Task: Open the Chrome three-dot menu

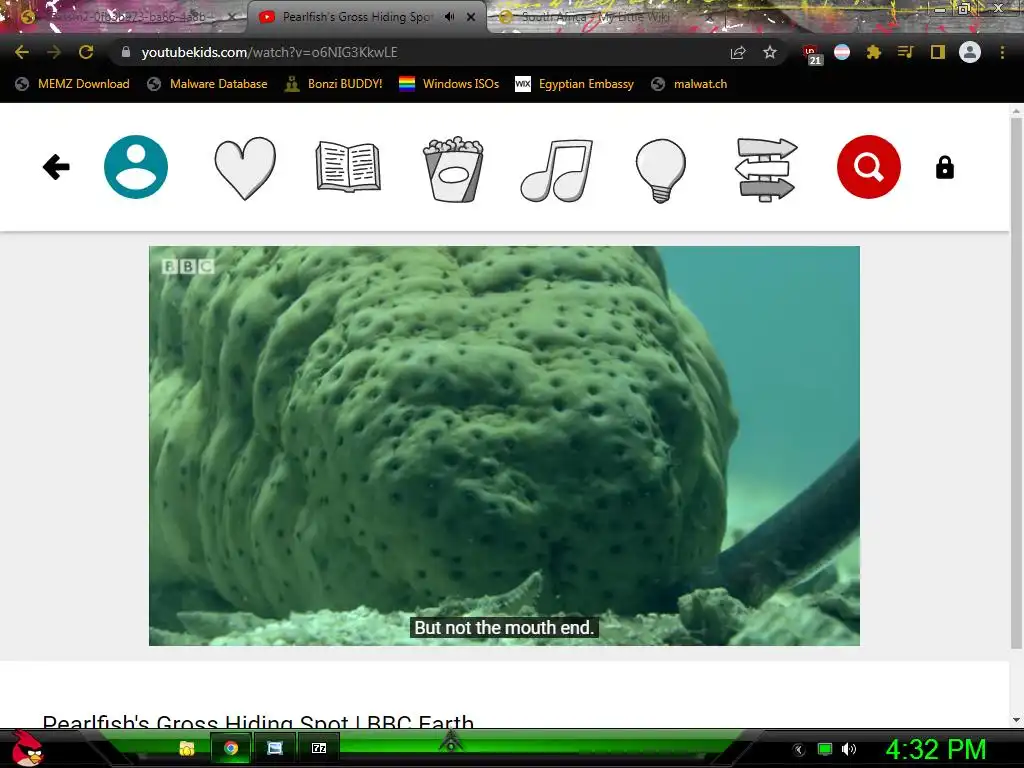Action: click(1002, 52)
